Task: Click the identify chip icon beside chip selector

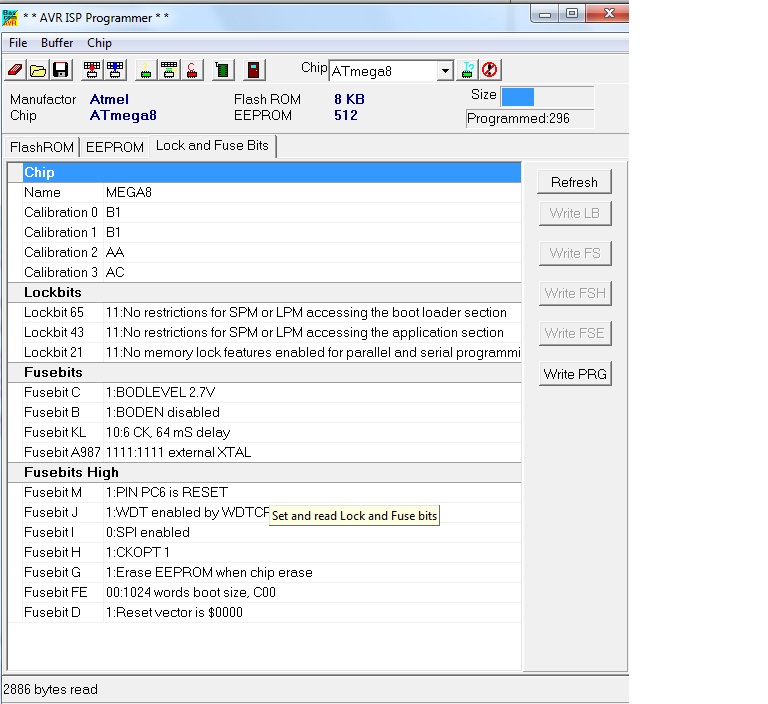Action: pos(467,70)
